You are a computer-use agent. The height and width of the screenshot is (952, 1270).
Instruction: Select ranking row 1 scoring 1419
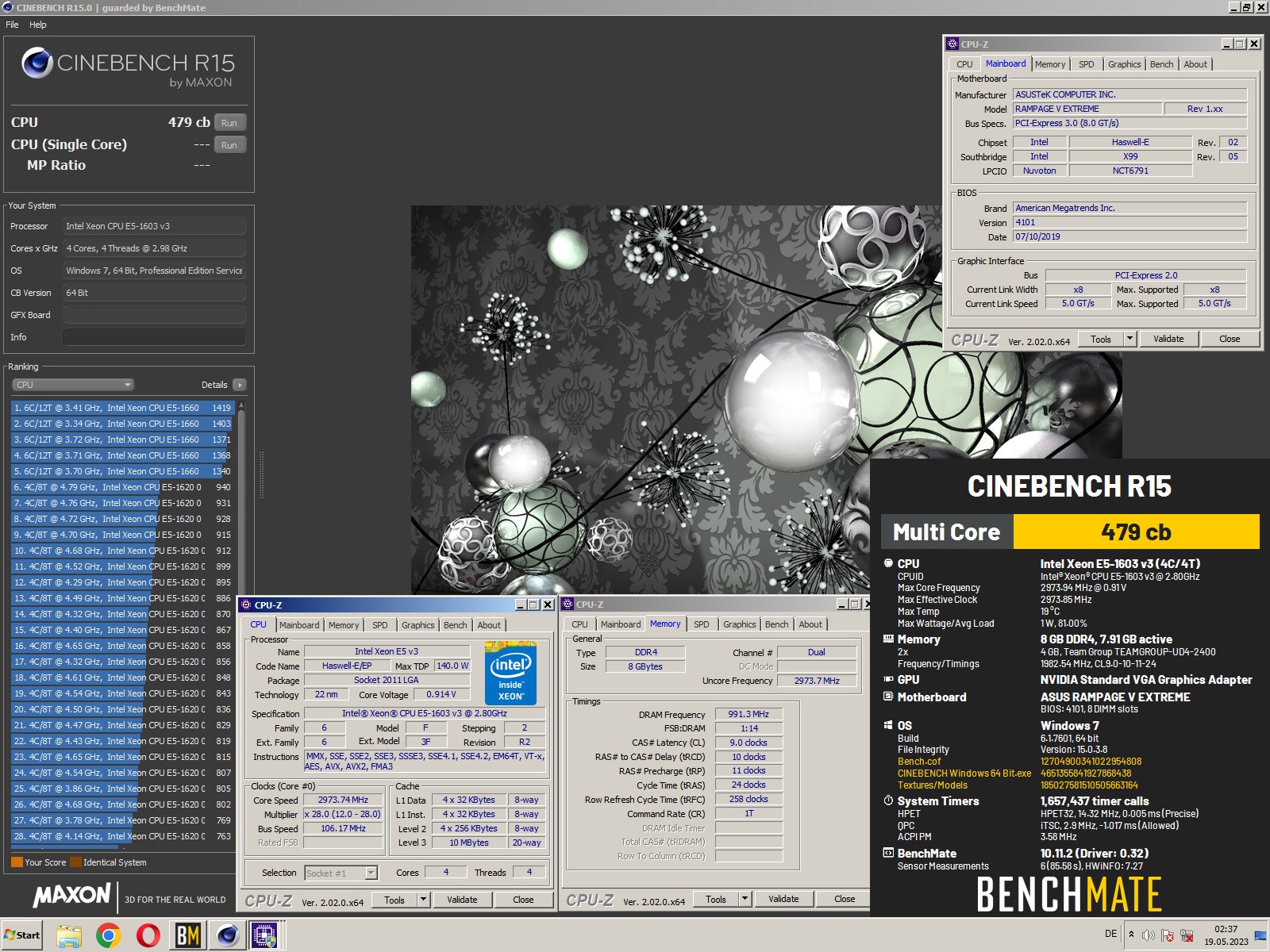pyautogui.click(x=122, y=408)
